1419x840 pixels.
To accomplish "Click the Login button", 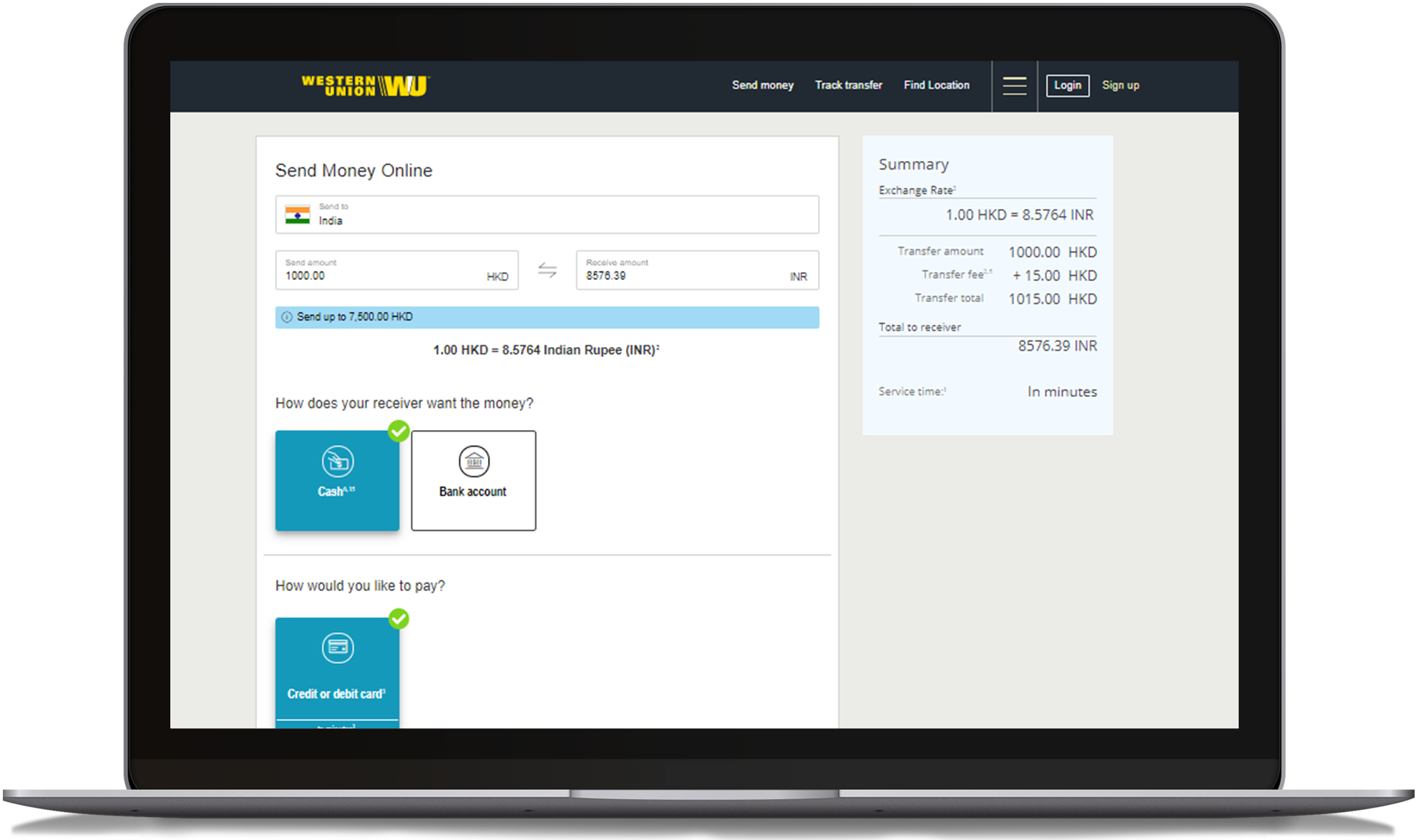I will pos(1067,85).
